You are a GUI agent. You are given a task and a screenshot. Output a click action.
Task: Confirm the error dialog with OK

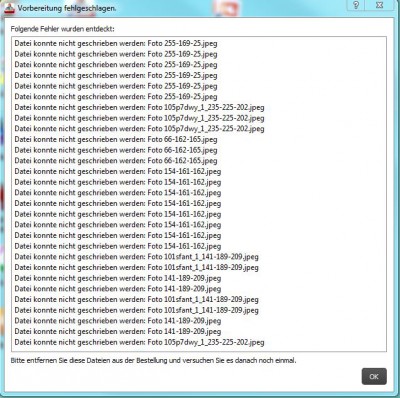[374, 377]
